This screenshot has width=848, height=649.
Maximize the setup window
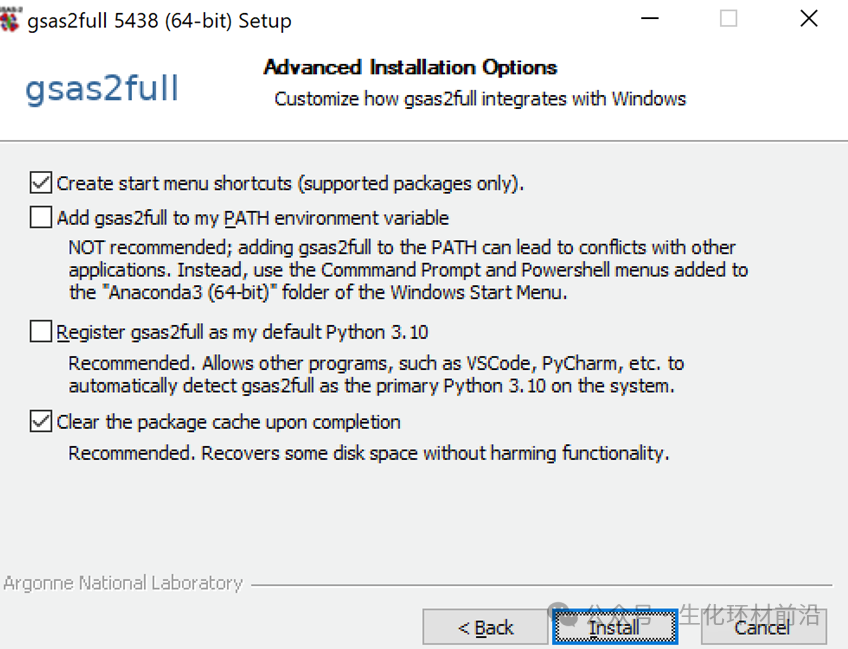coord(728,19)
